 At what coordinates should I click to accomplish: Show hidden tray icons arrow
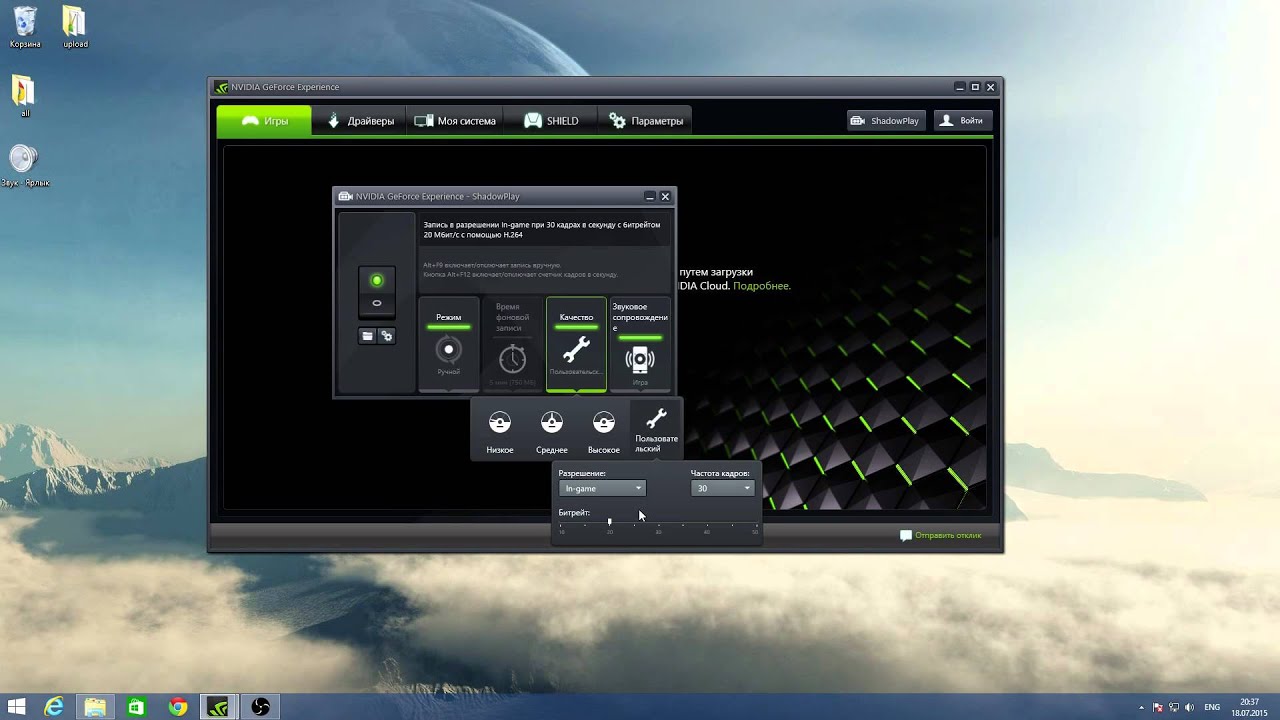pyautogui.click(x=1141, y=707)
